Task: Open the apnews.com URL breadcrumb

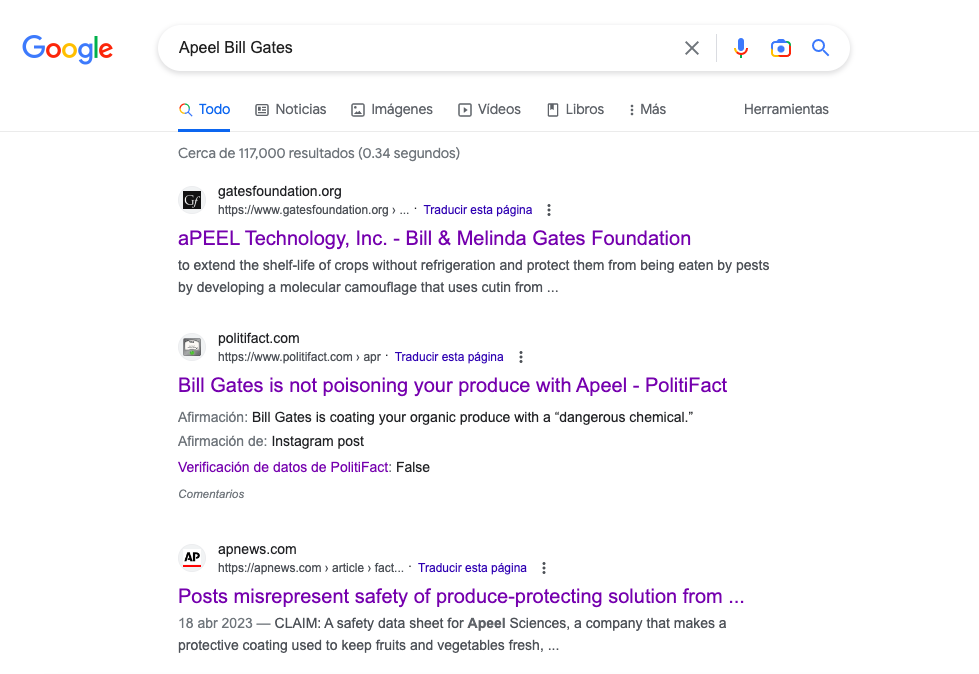Action: [310, 568]
